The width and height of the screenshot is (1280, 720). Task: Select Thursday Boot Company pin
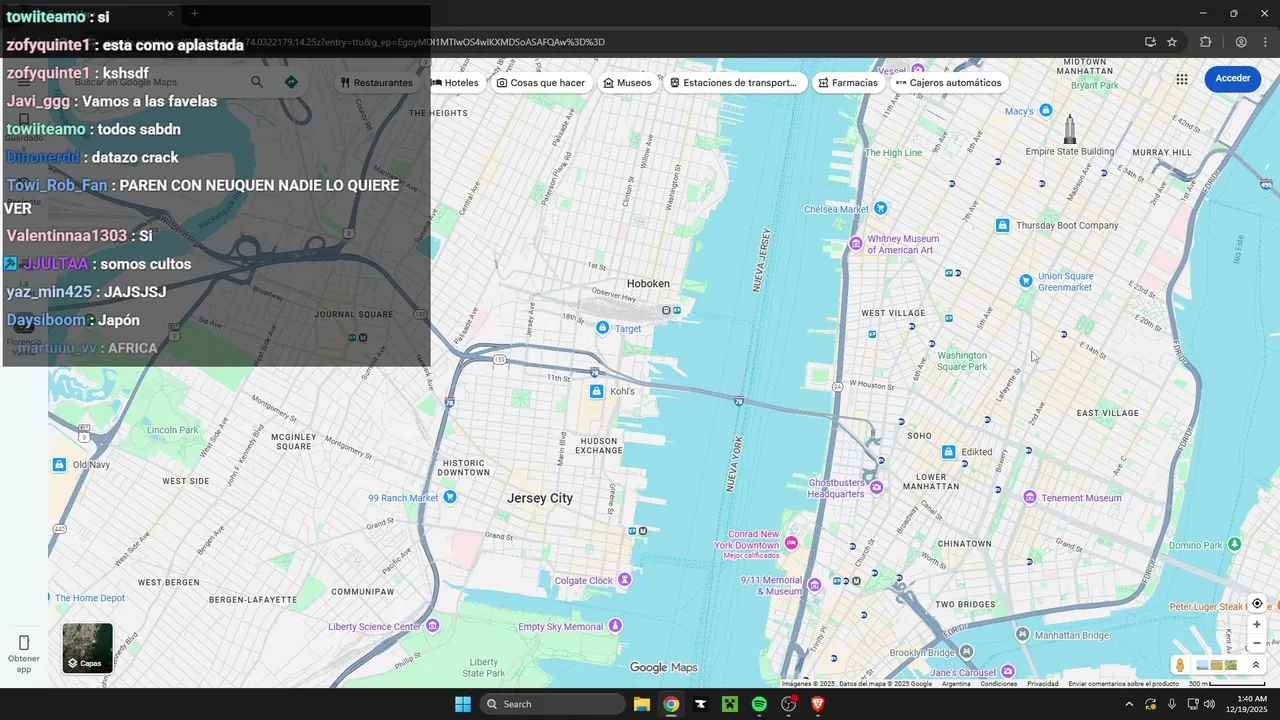tap(1002, 226)
